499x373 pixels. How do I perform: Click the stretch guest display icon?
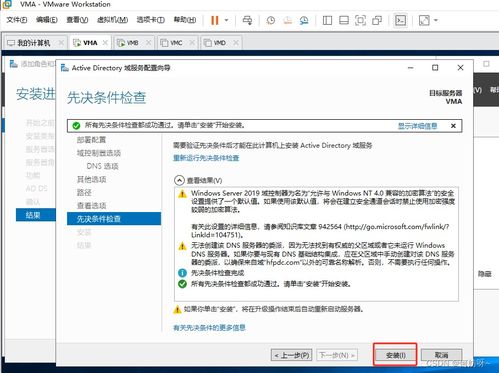(x=424, y=20)
